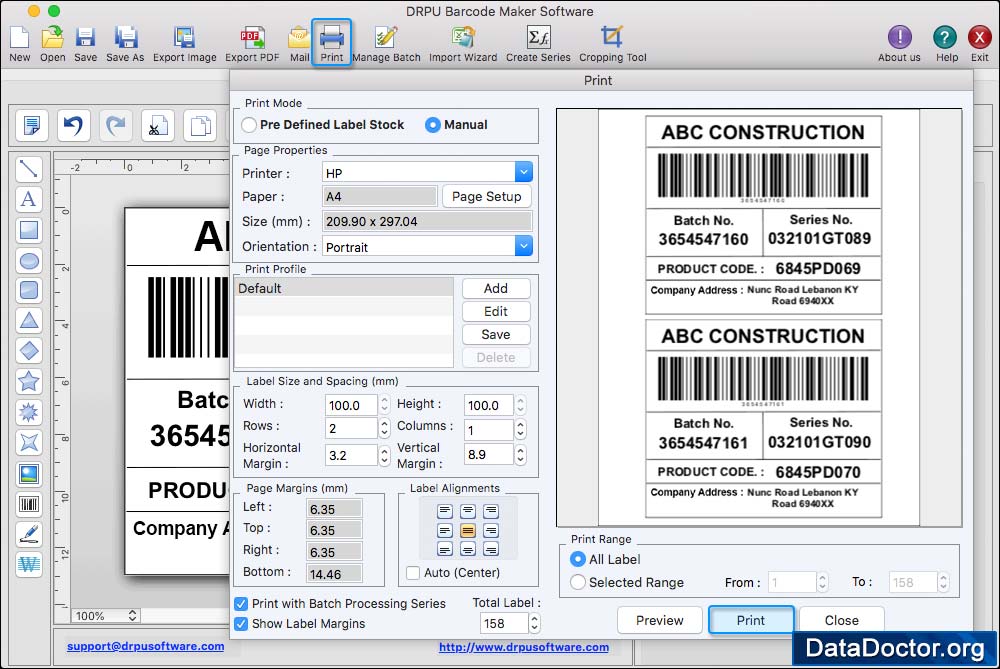Viewport: 1000px width, 669px height.
Task: Adjust the Rows stepper
Action: pyautogui.click(x=384, y=428)
